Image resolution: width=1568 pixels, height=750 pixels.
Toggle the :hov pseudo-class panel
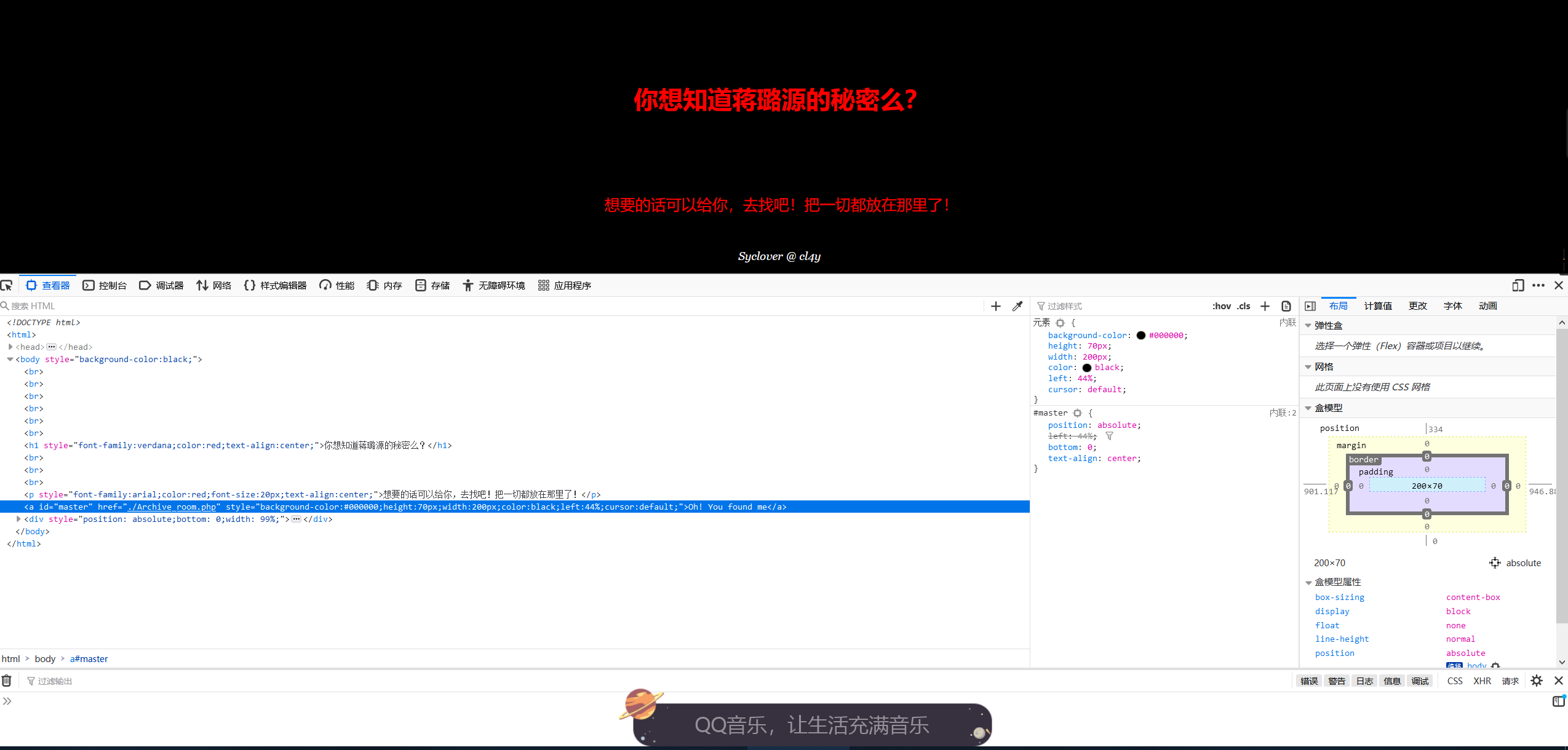click(x=1221, y=306)
